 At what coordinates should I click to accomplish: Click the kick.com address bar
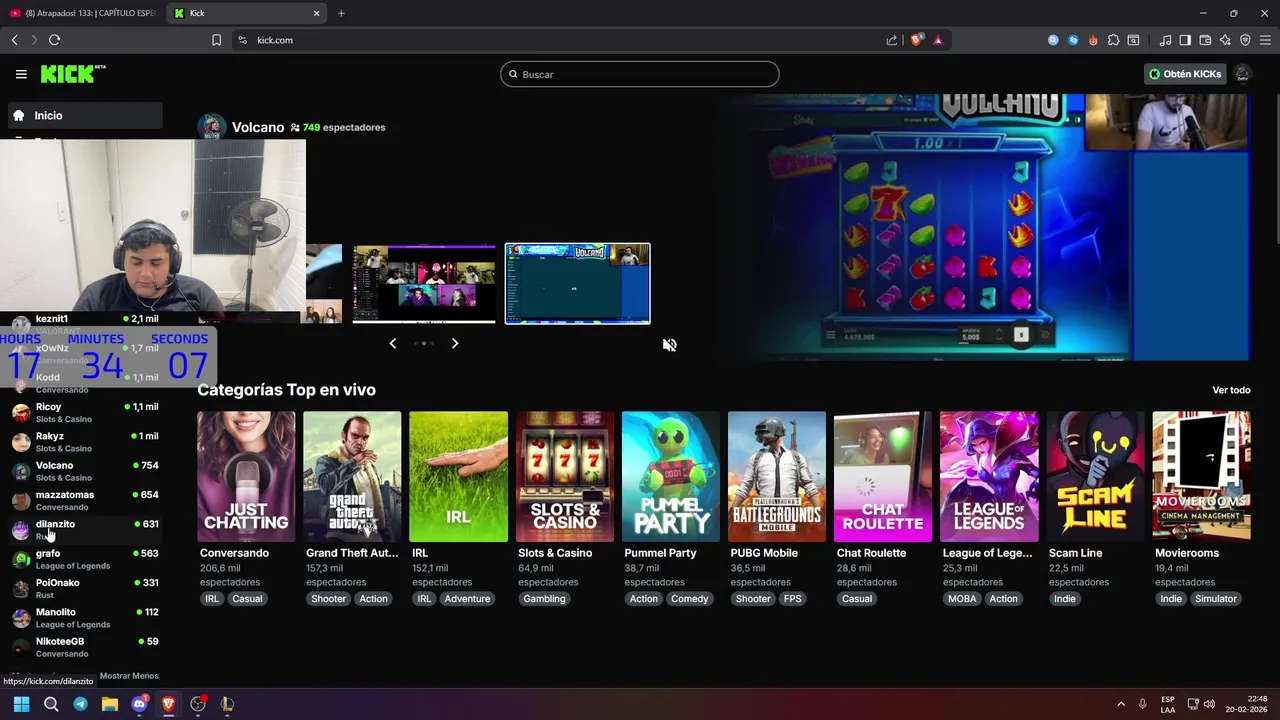point(560,40)
